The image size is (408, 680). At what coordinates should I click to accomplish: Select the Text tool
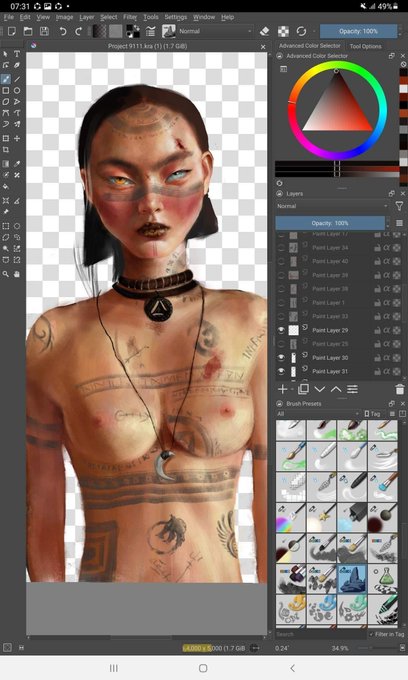click(x=17, y=54)
